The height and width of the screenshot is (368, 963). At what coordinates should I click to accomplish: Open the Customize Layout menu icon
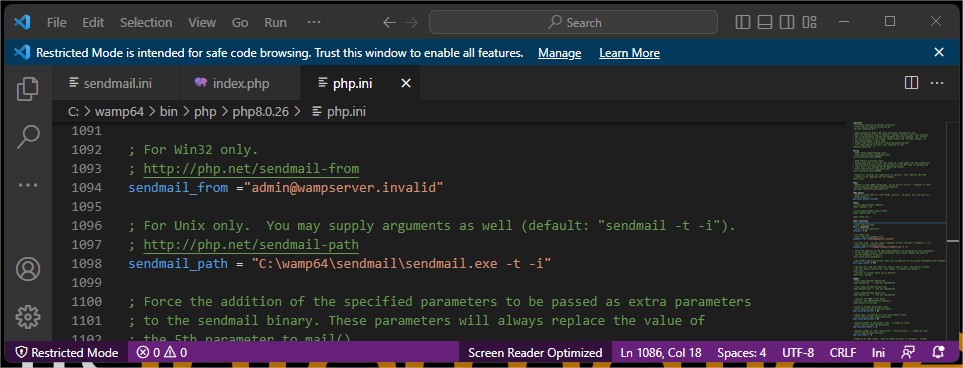click(x=809, y=23)
